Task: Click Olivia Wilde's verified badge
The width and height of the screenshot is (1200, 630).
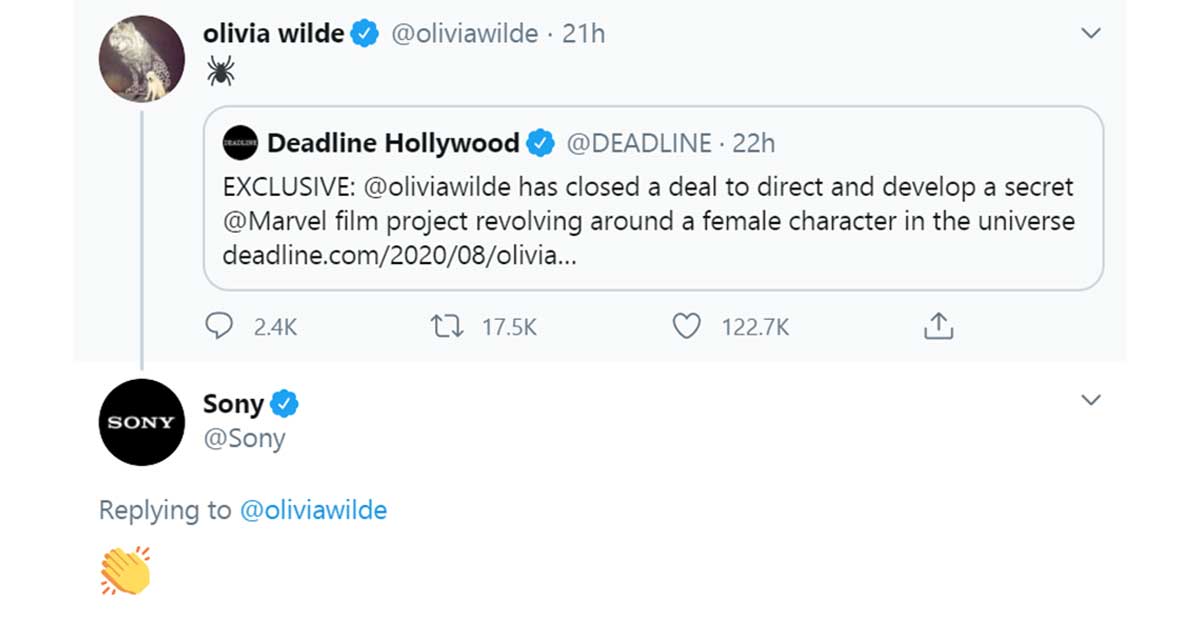Action: click(365, 34)
